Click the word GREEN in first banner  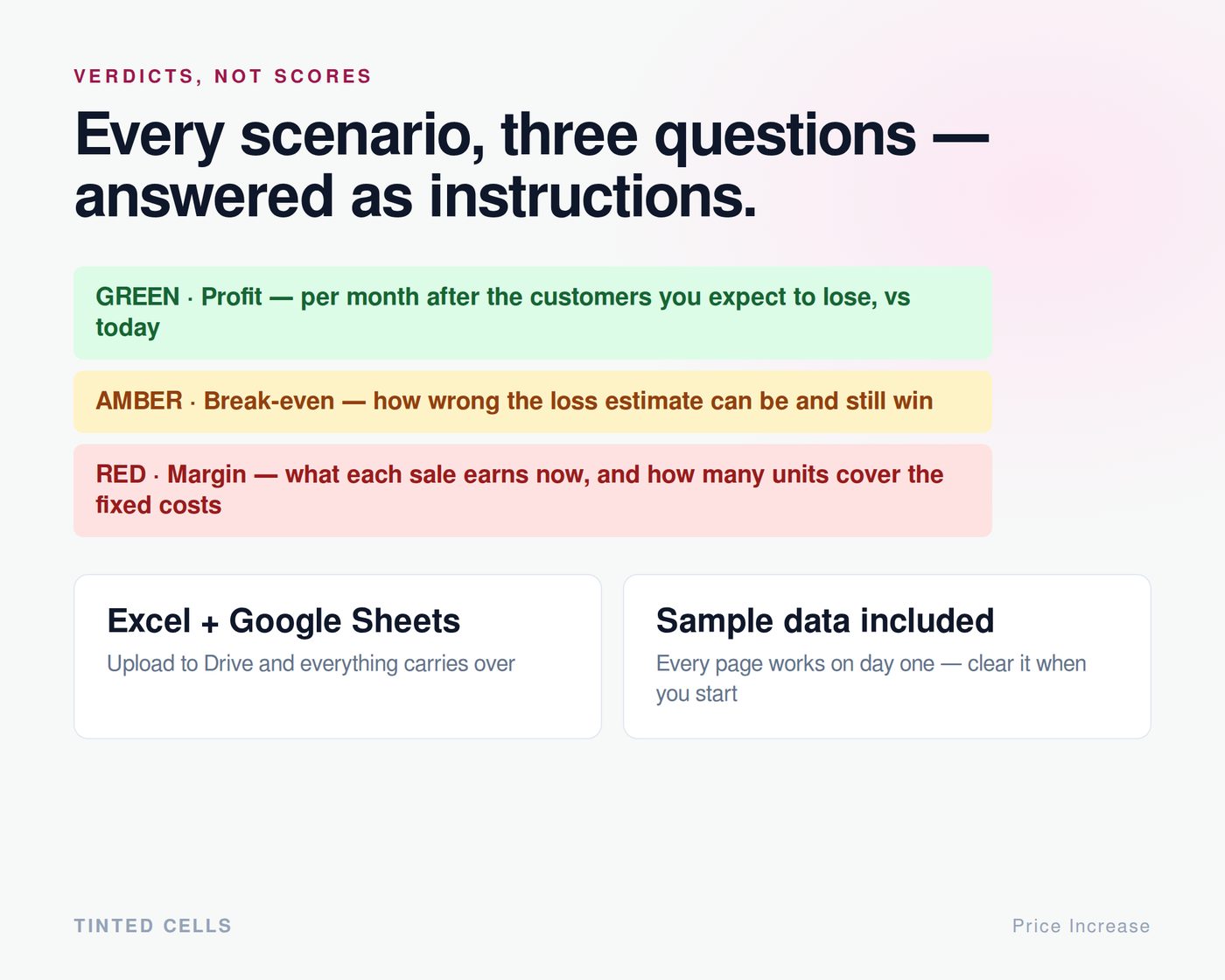point(137,297)
